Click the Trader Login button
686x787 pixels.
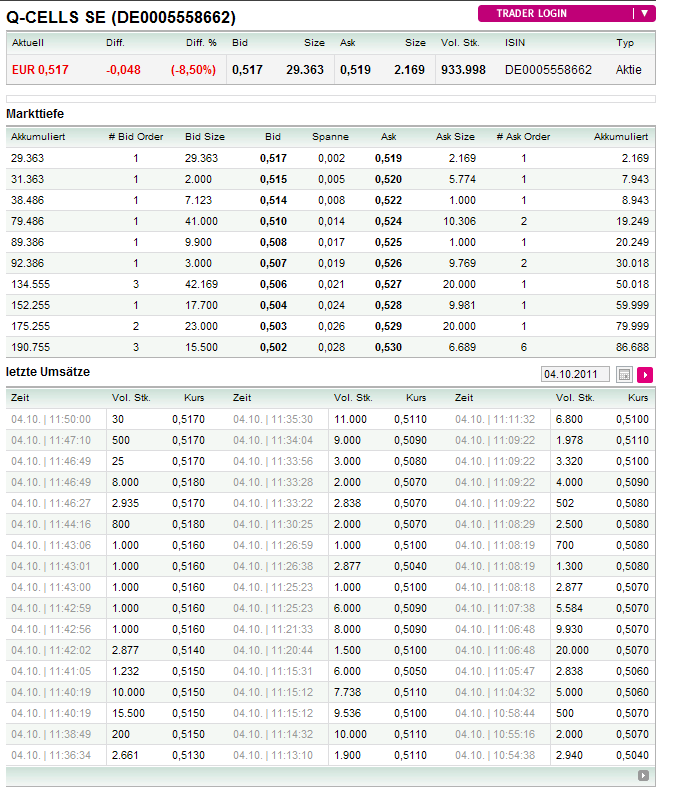(x=558, y=13)
